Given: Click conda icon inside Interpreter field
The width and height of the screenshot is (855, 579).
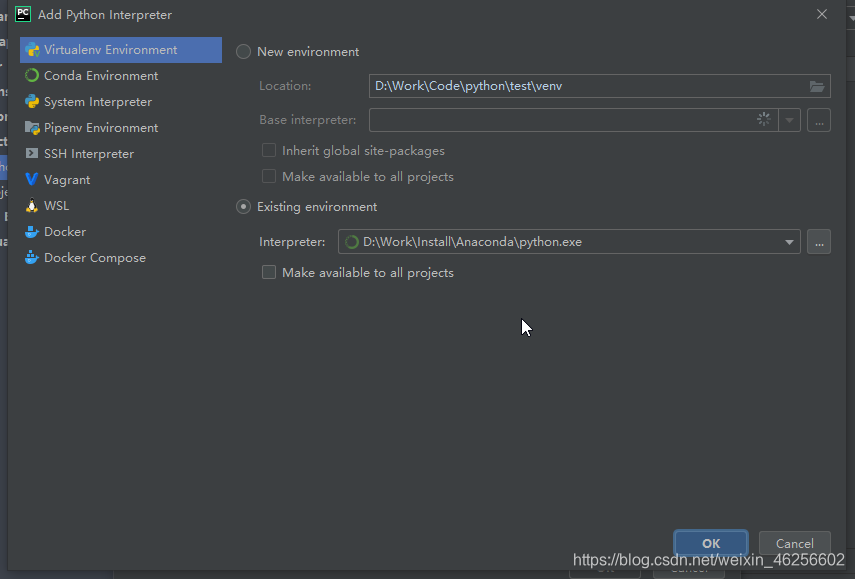Looking at the screenshot, I should 352,242.
